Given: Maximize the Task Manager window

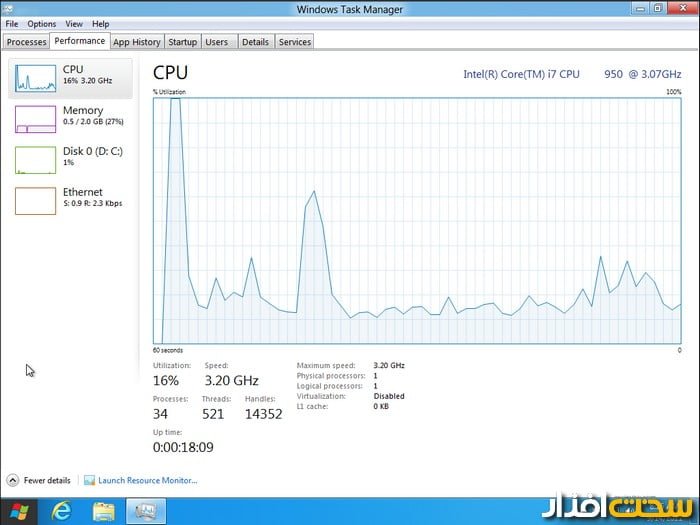Looking at the screenshot, I should pyautogui.click(x=657, y=8).
